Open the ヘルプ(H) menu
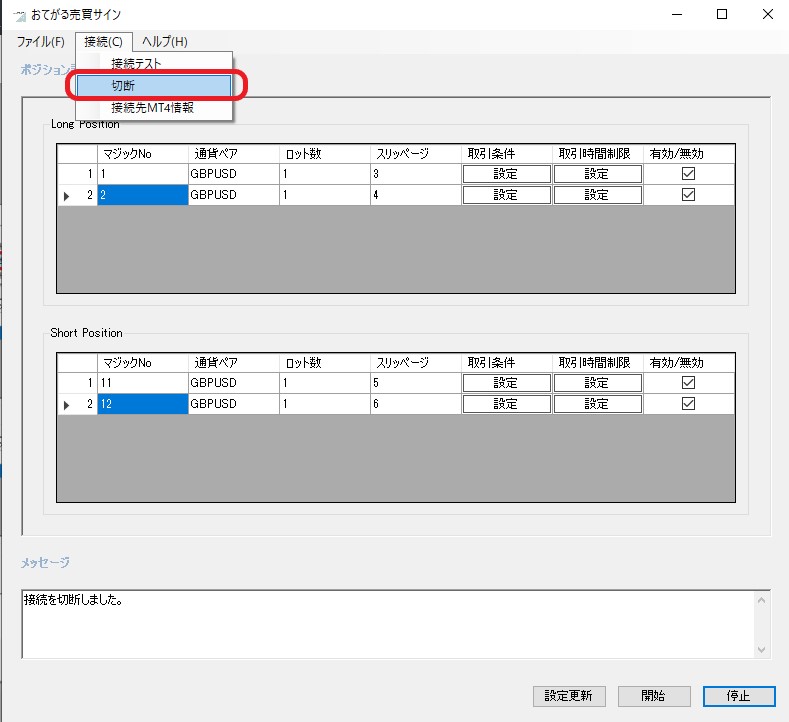The height and width of the screenshot is (722, 789). point(164,41)
